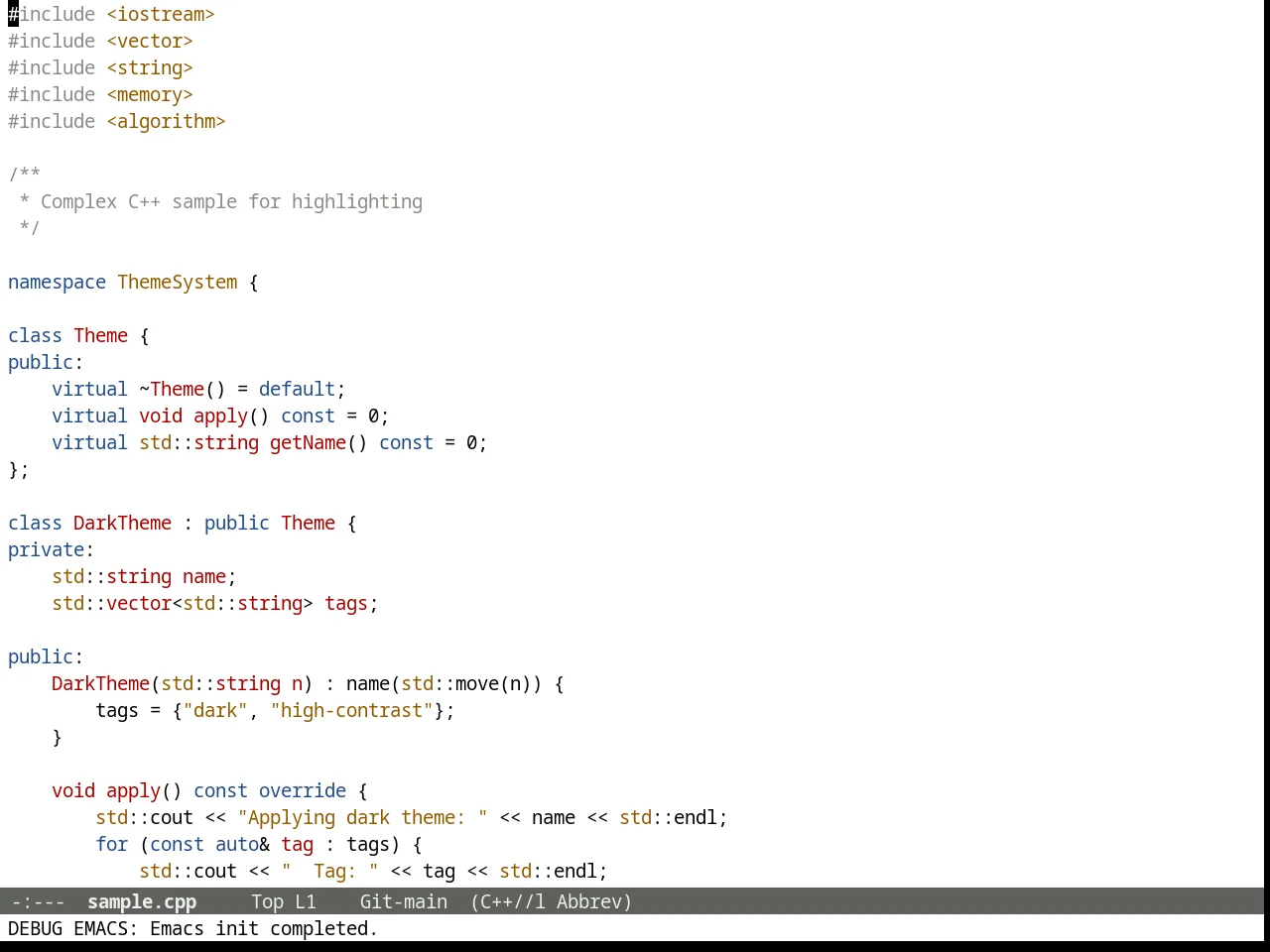Click on '<string>' include header
The height and width of the screenshot is (952, 1270).
point(150,67)
